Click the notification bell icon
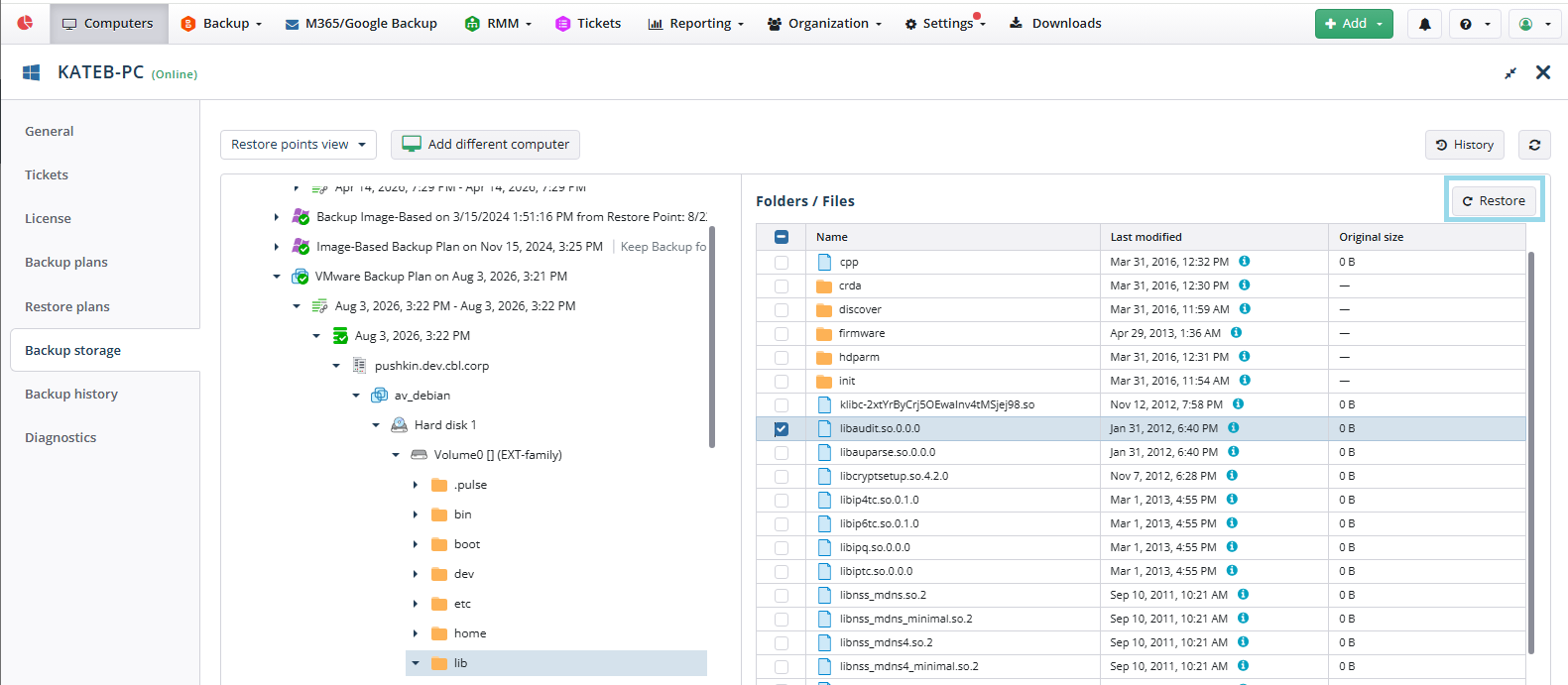The image size is (1568, 685). click(1424, 24)
